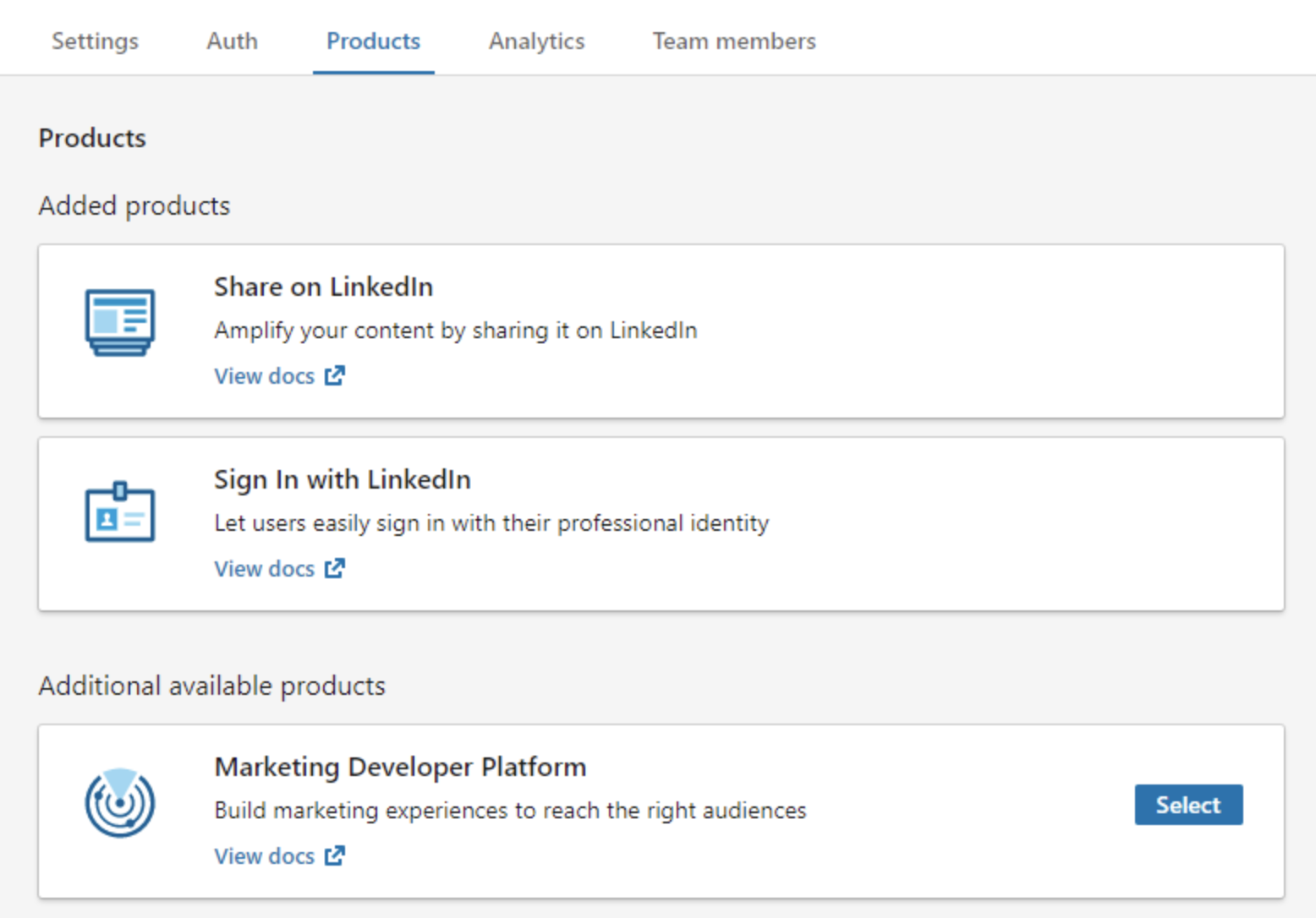The image size is (1316, 918).
Task: Click text 'Let users easily sign in with their professional identity'
Action: tap(491, 523)
